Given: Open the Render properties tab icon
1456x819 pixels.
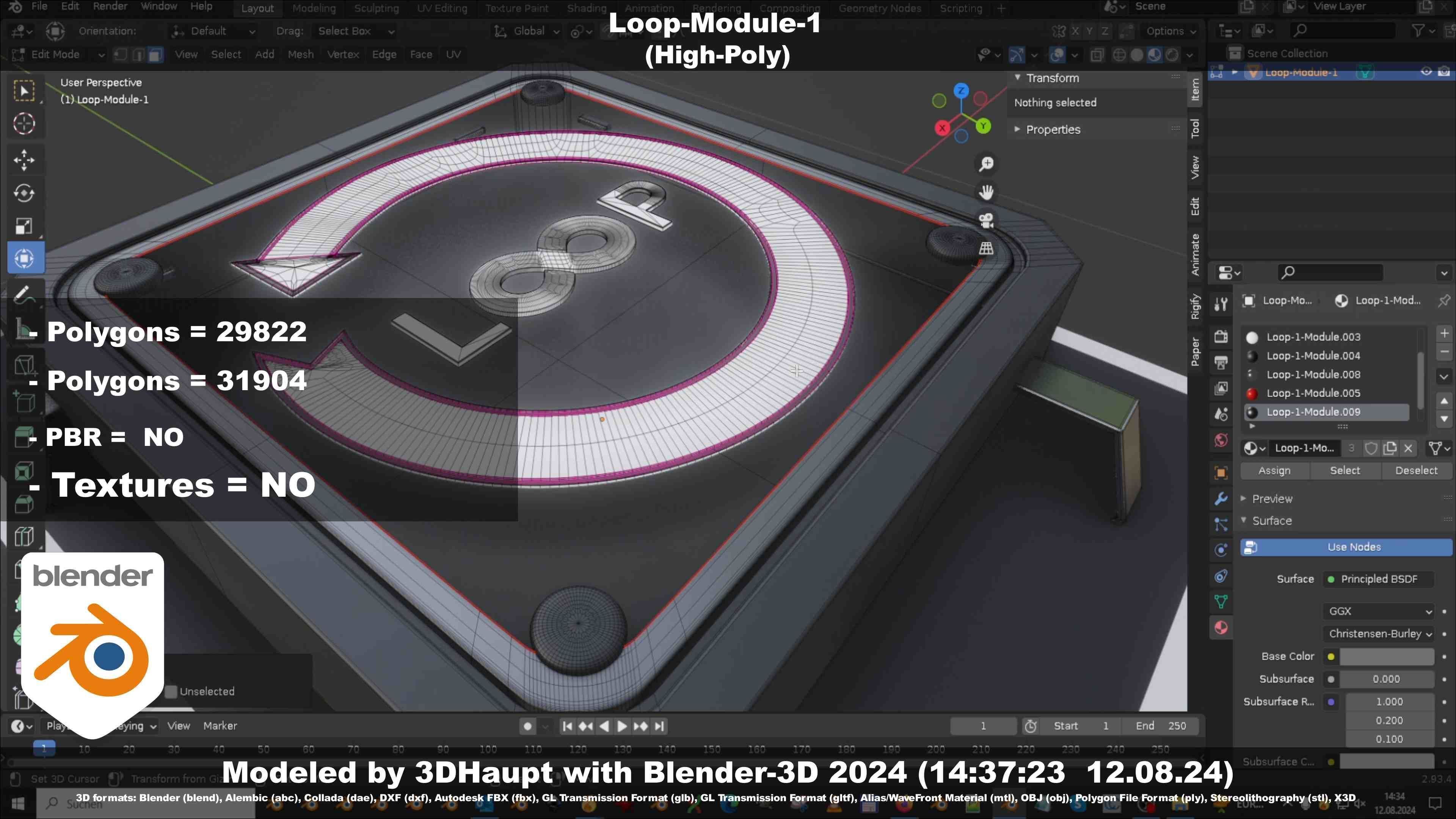Looking at the screenshot, I should click(1221, 336).
